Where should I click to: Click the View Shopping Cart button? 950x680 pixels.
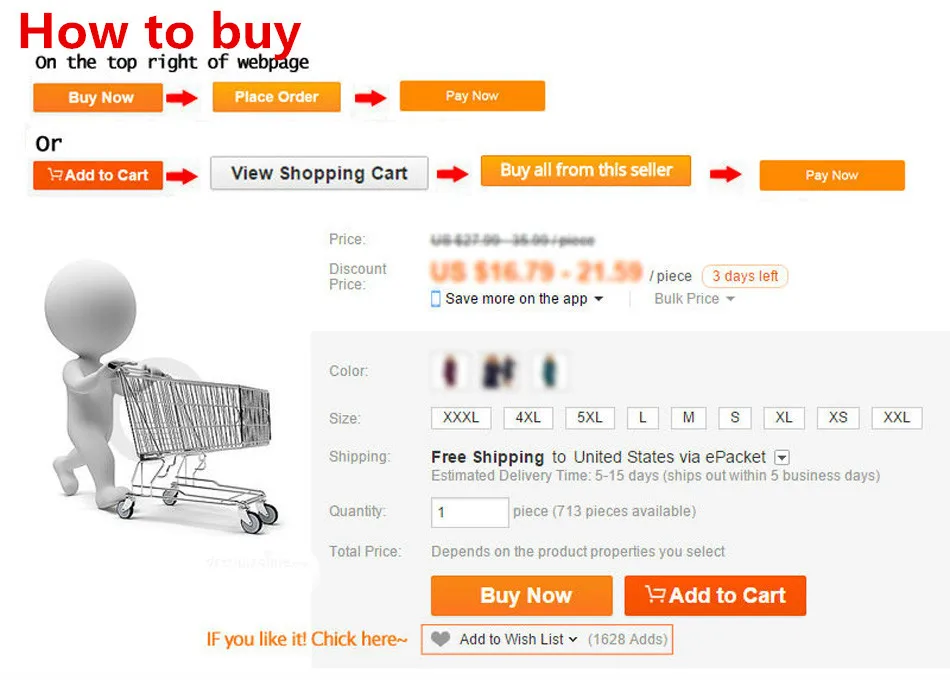[x=319, y=173]
